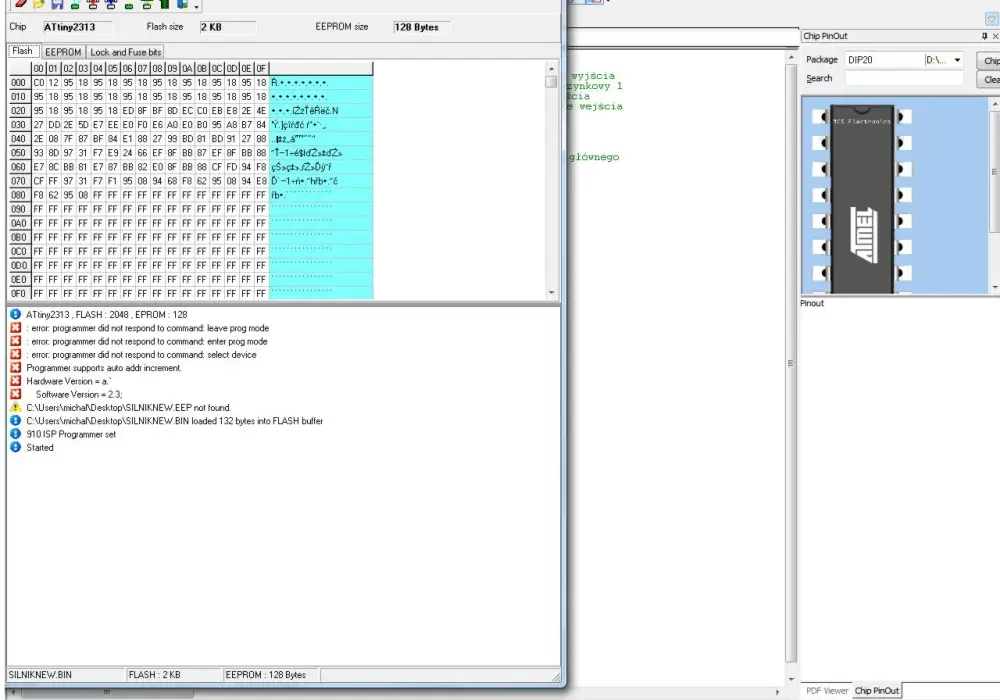1000x700 pixels.
Task: Click the pinout image scroll down arrow
Action: 994,287
